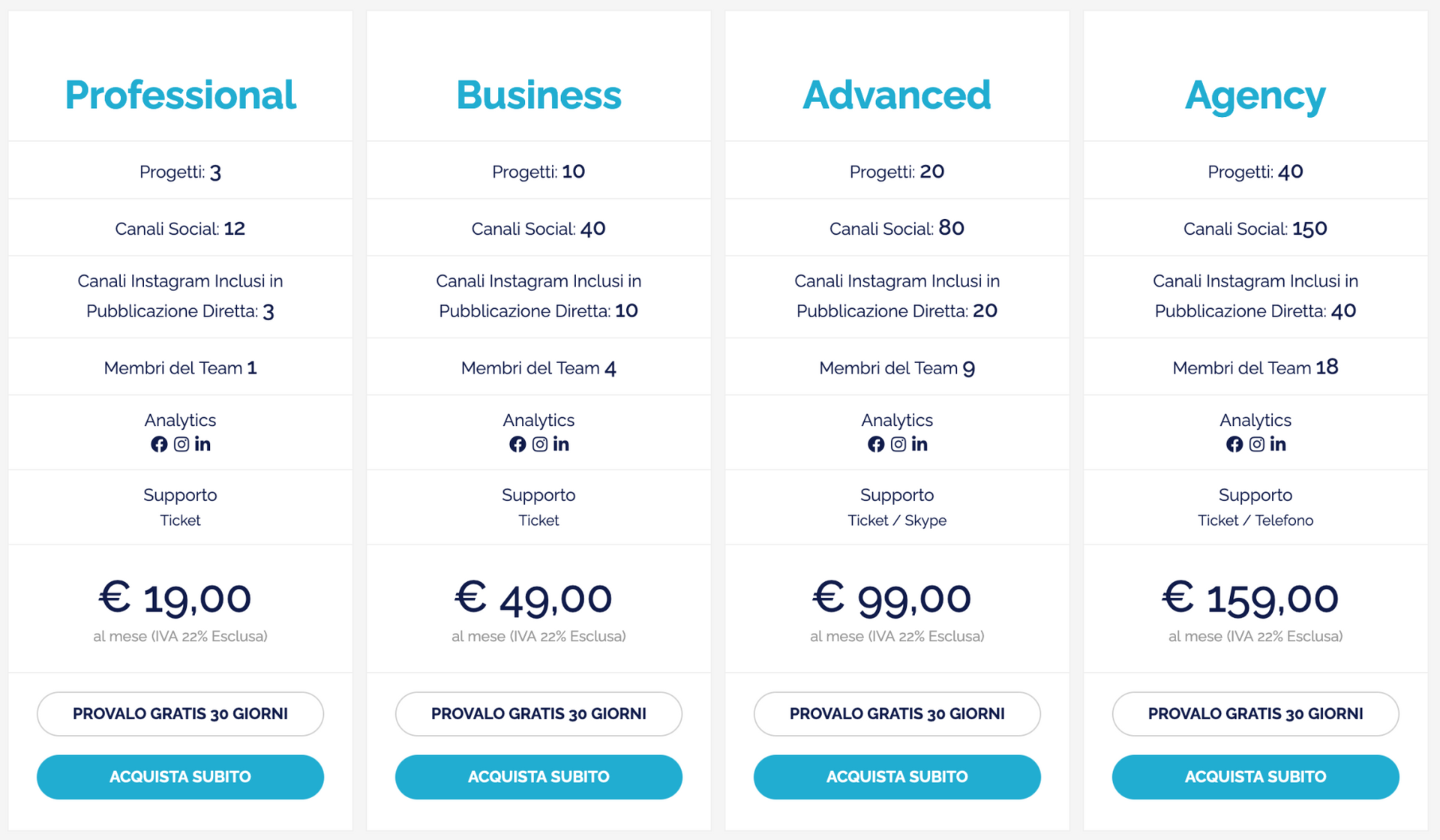1440x840 pixels.
Task: Click LinkedIn icon in Advanced plan analytics
Action: pyautogui.click(x=919, y=444)
